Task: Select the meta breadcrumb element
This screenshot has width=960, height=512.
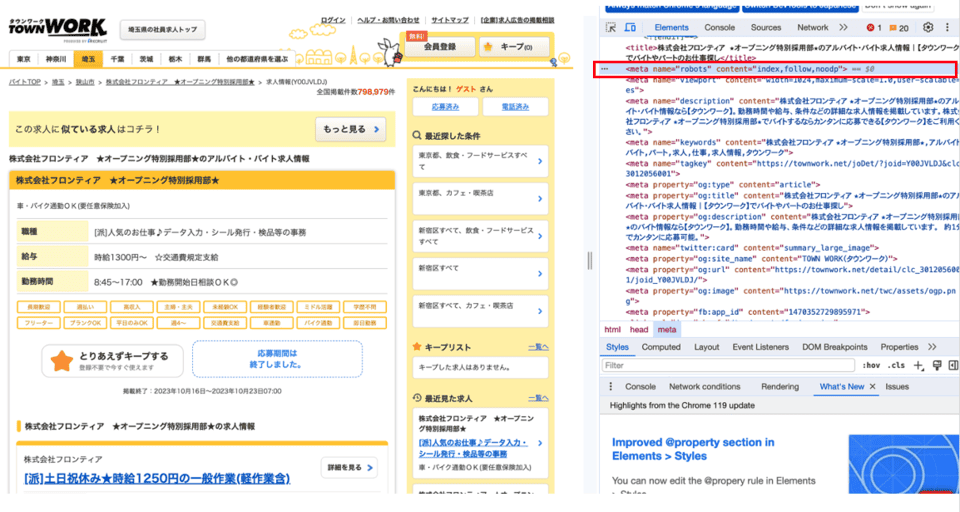Action: tap(667, 329)
